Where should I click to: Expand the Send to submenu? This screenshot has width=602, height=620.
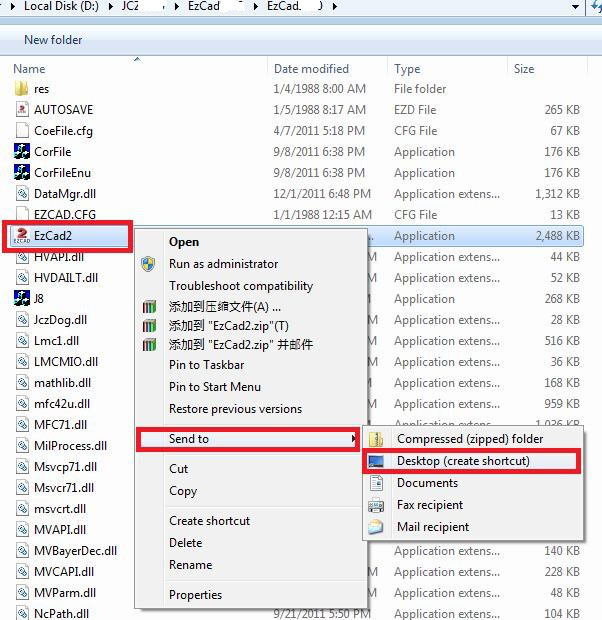(x=248, y=439)
